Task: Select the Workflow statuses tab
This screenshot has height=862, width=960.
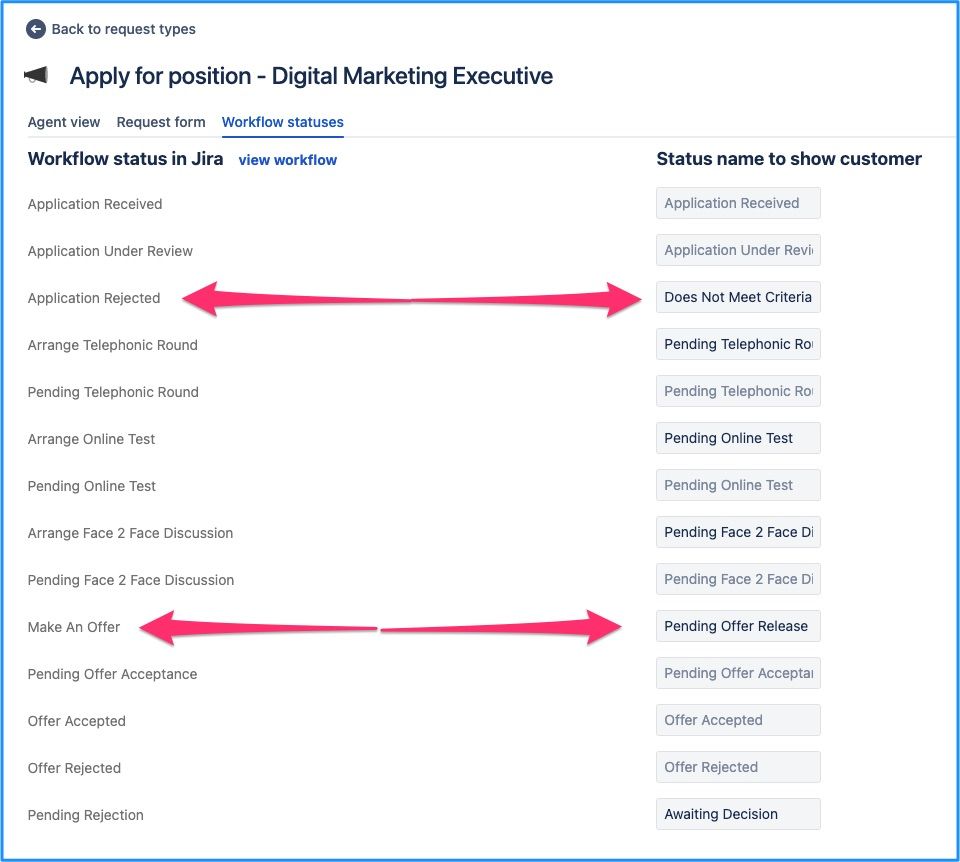Action: 283,122
